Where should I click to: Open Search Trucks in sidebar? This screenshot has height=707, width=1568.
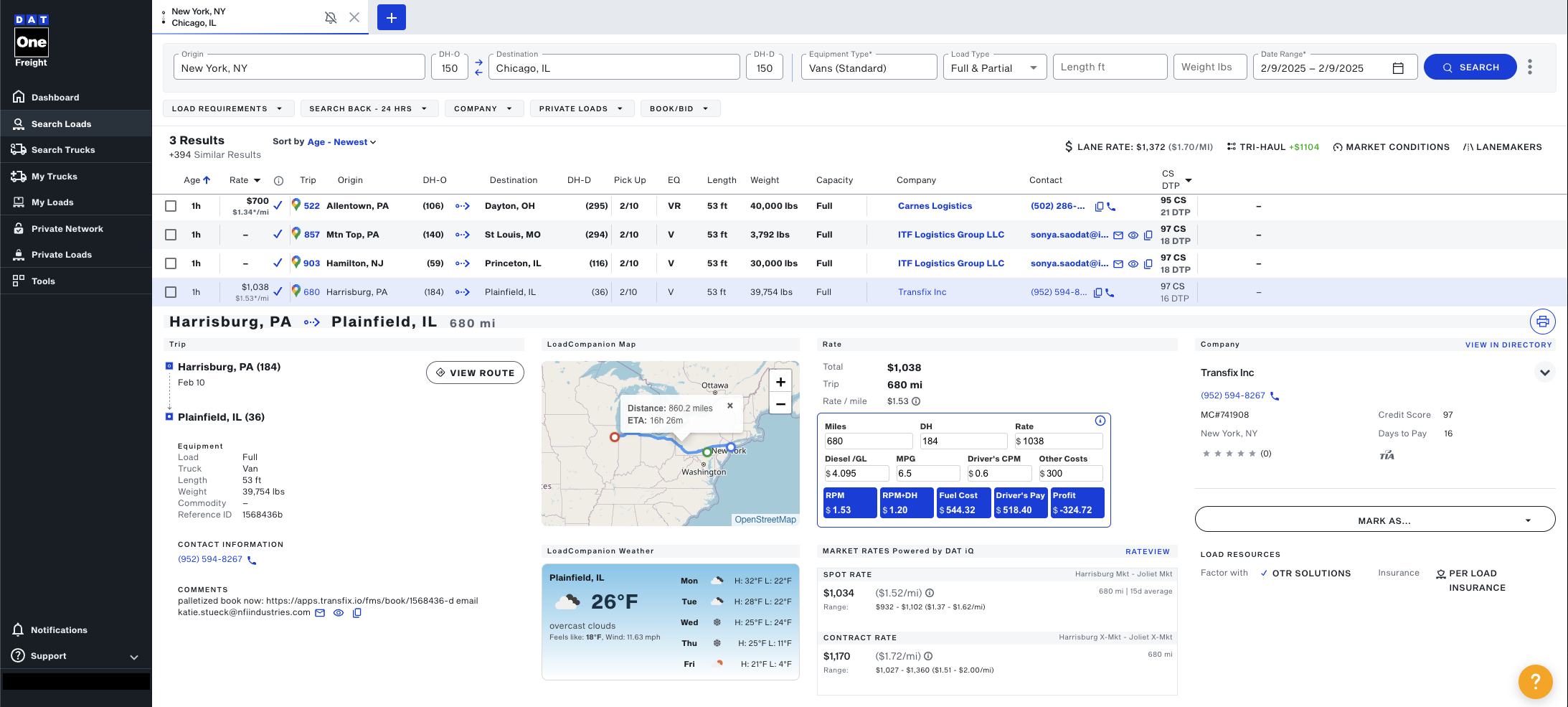tap(63, 150)
